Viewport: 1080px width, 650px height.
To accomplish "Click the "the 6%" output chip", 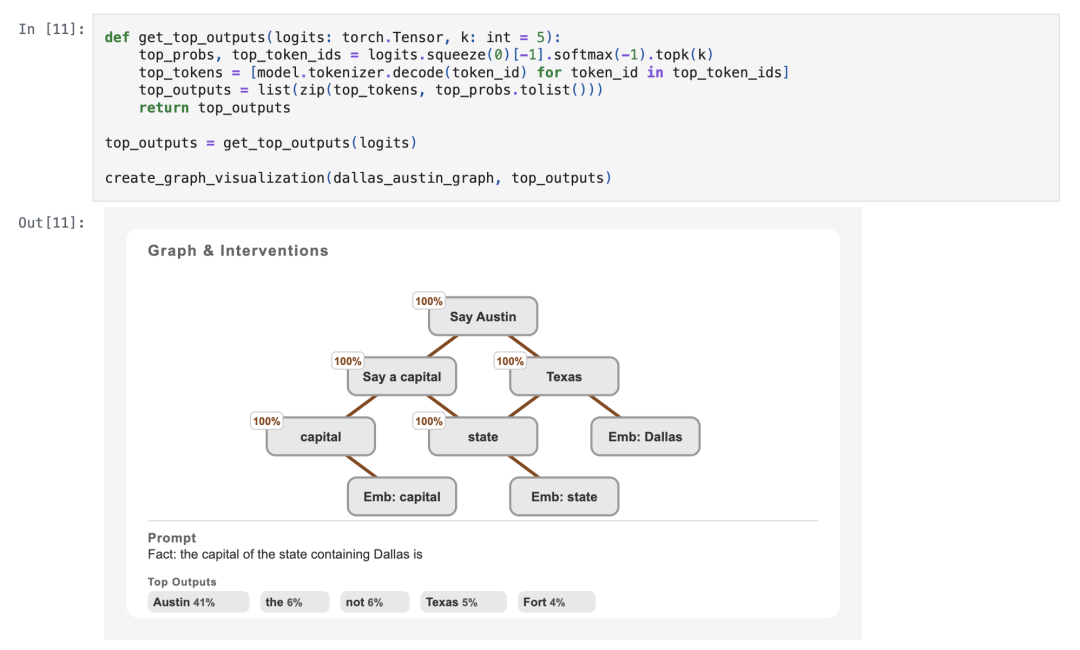I will (295, 602).
